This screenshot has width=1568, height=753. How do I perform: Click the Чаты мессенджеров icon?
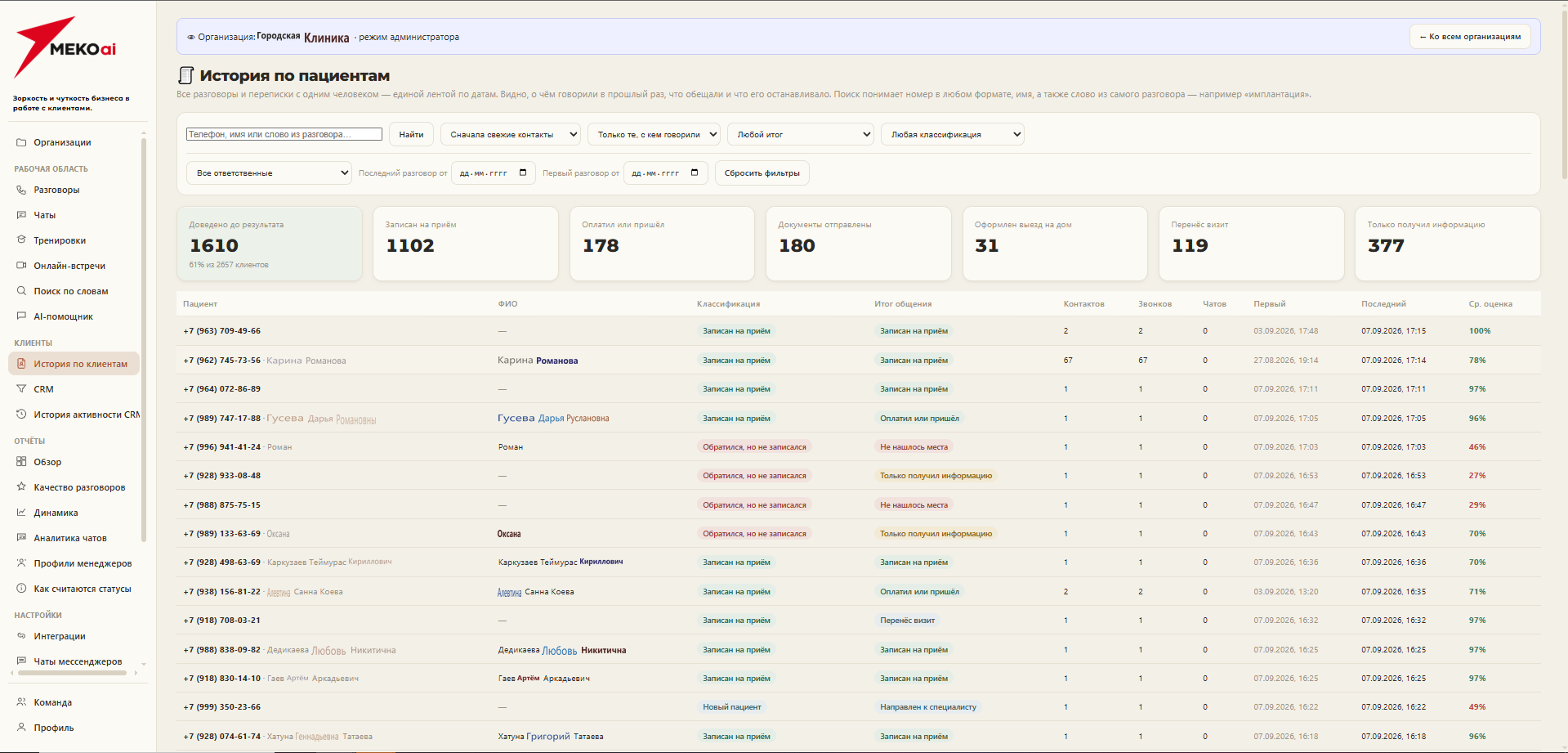[x=21, y=661]
